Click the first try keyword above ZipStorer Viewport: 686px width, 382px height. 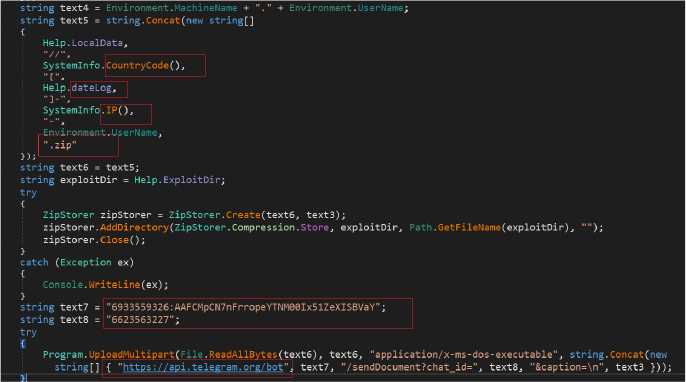point(28,193)
